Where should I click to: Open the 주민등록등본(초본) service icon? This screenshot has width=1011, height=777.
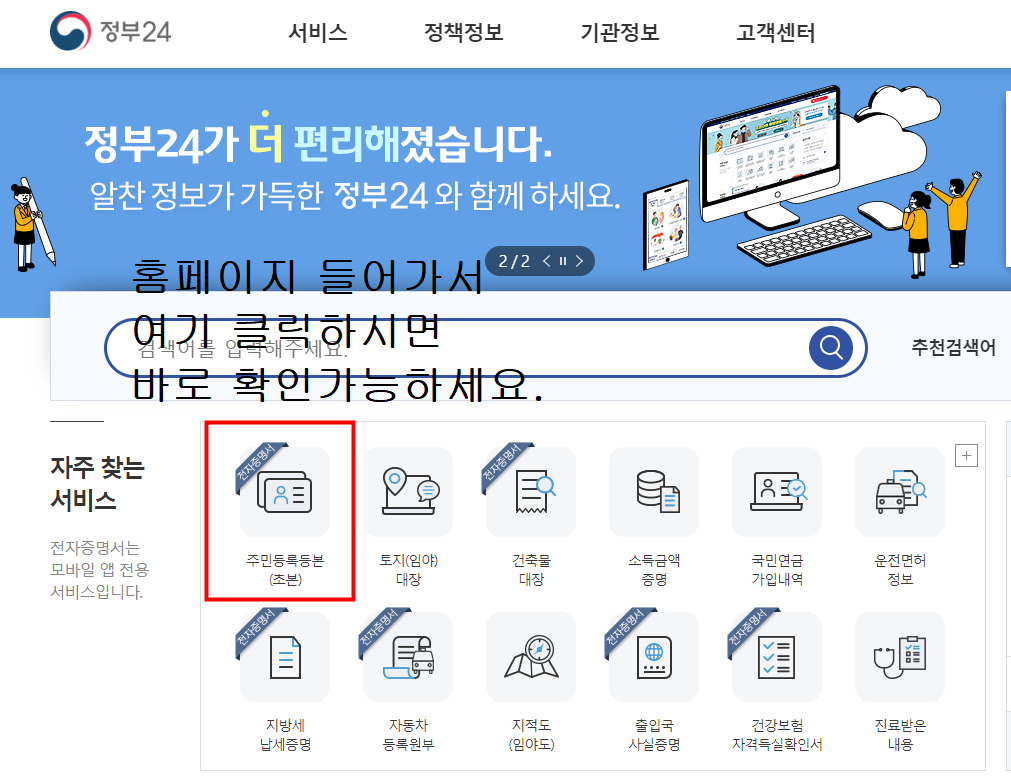285,493
